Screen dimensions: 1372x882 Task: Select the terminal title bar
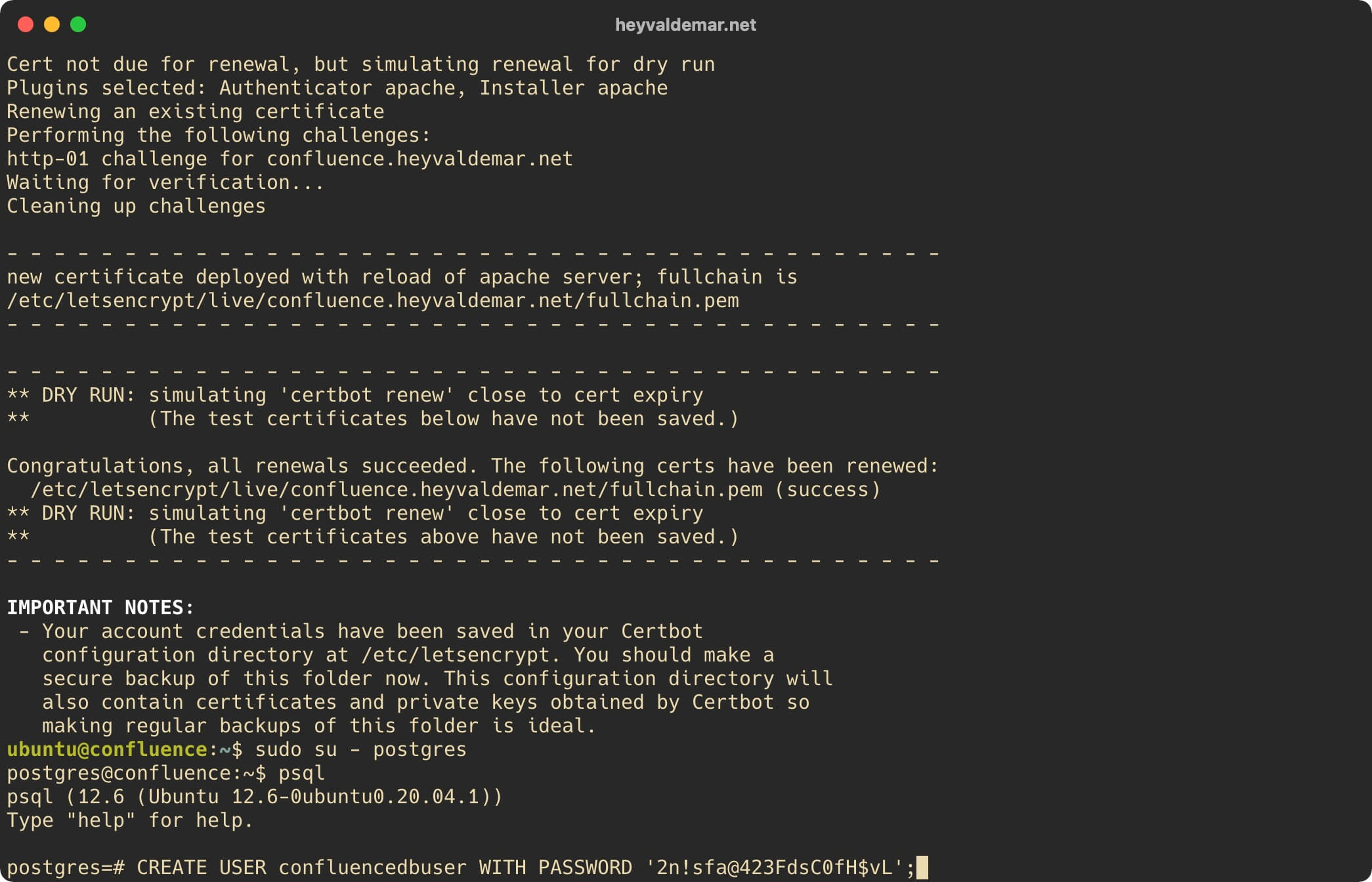point(686,25)
